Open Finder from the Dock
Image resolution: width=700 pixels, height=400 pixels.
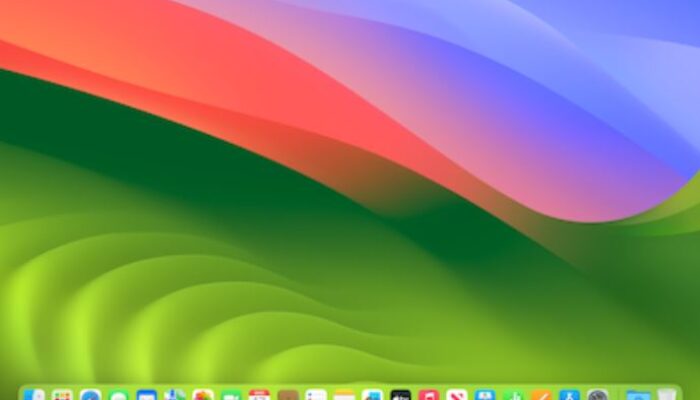pos(34,395)
